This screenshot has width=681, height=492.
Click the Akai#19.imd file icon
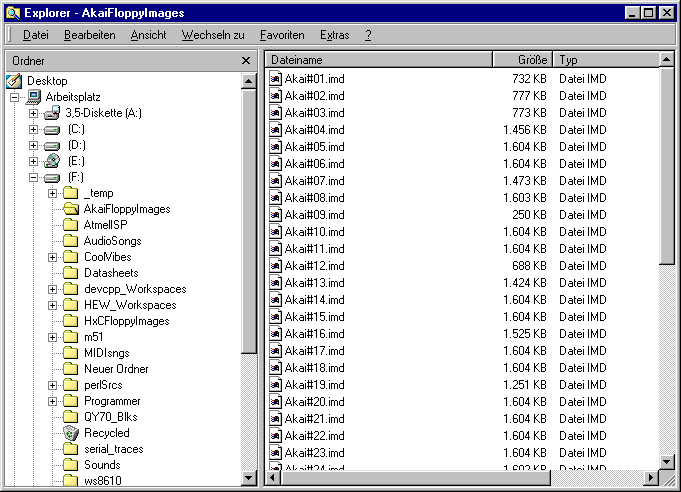click(275, 385)
